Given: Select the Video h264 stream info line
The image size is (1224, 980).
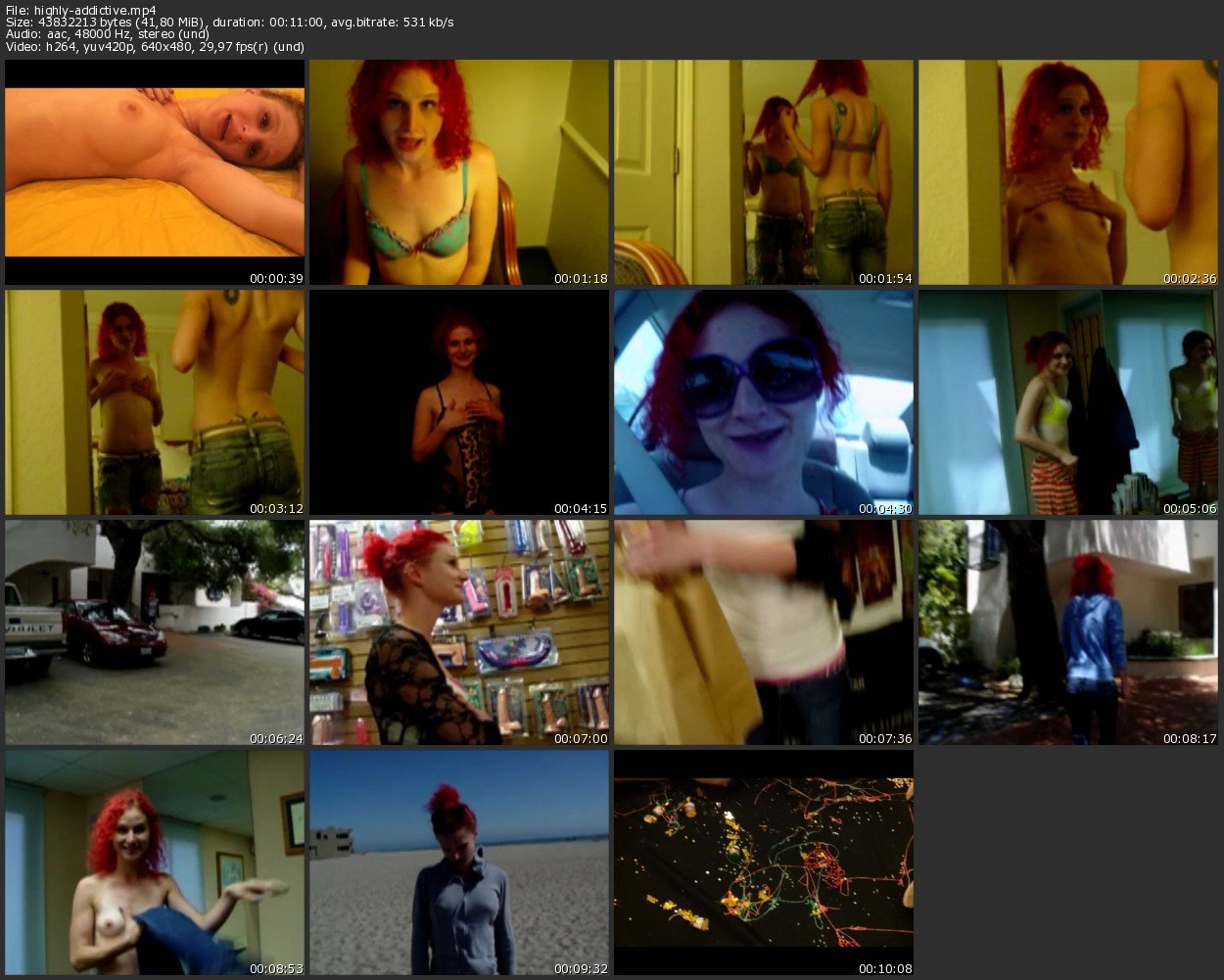Looking at the screenshot, I should click(155, 46).
